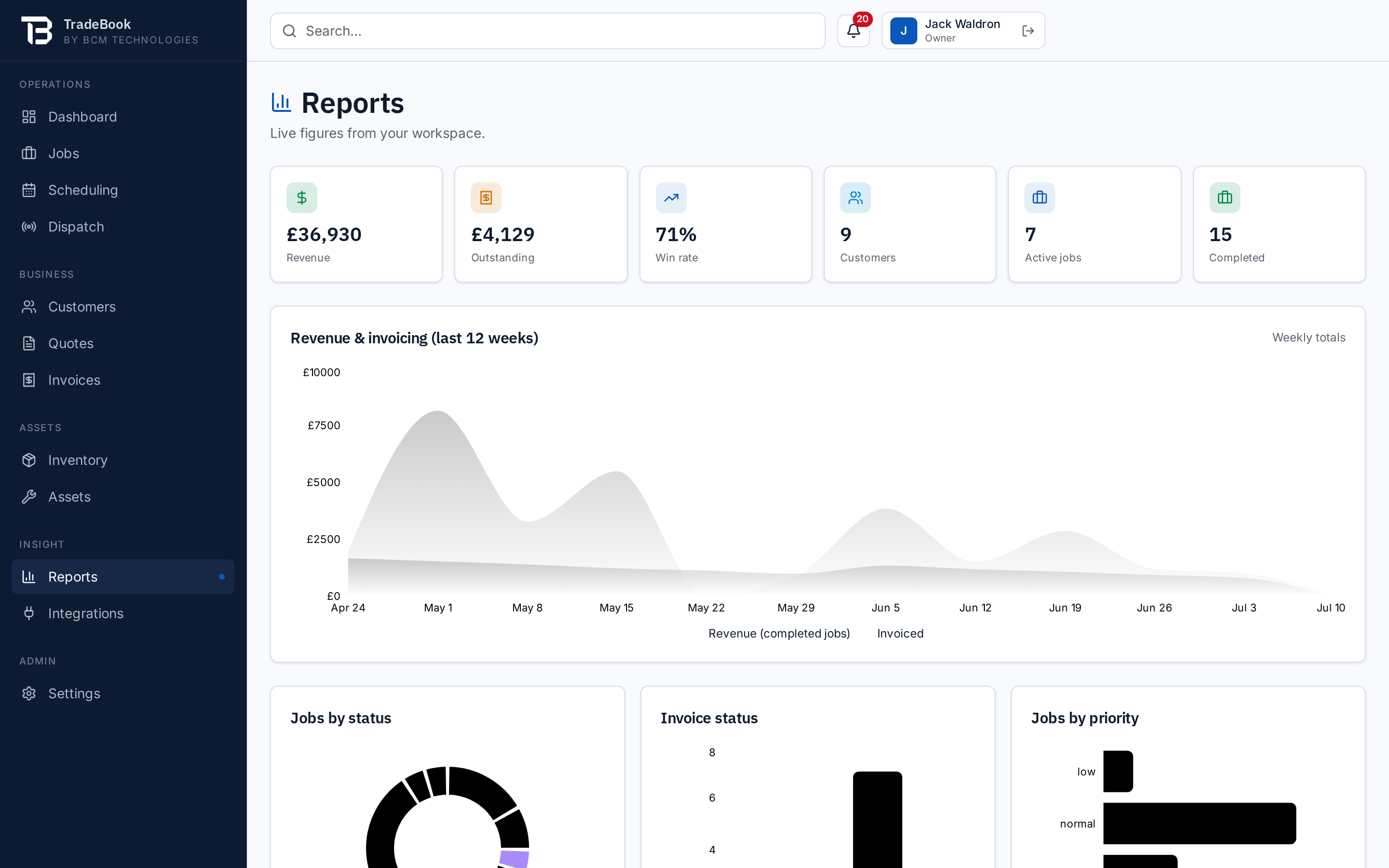Viewport: 1389px width, 868px height.
Task: Click the purple donut chart segment
Action: click(x=514, y=859)
